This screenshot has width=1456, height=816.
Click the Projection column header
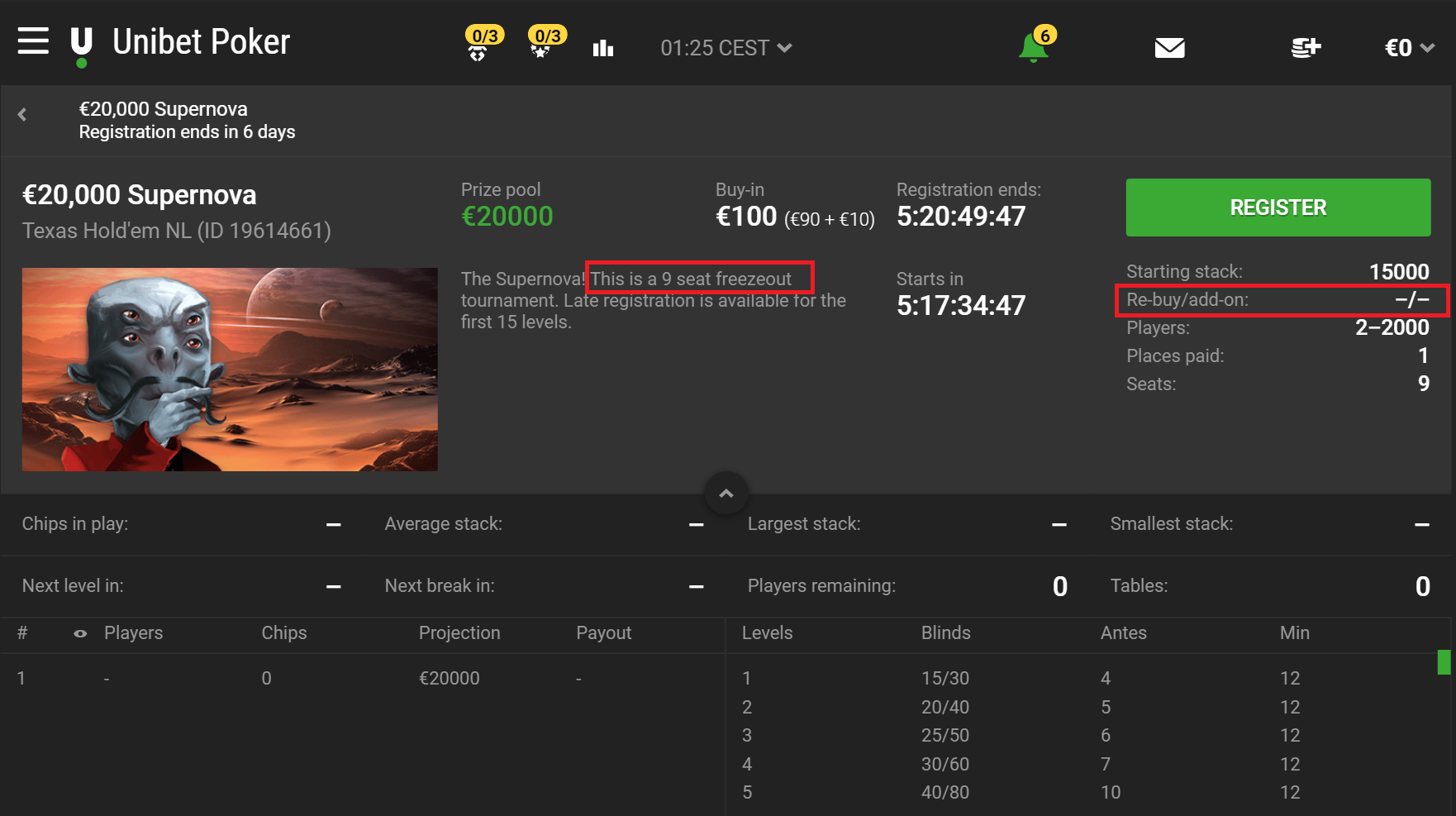(x=459, y=632)
